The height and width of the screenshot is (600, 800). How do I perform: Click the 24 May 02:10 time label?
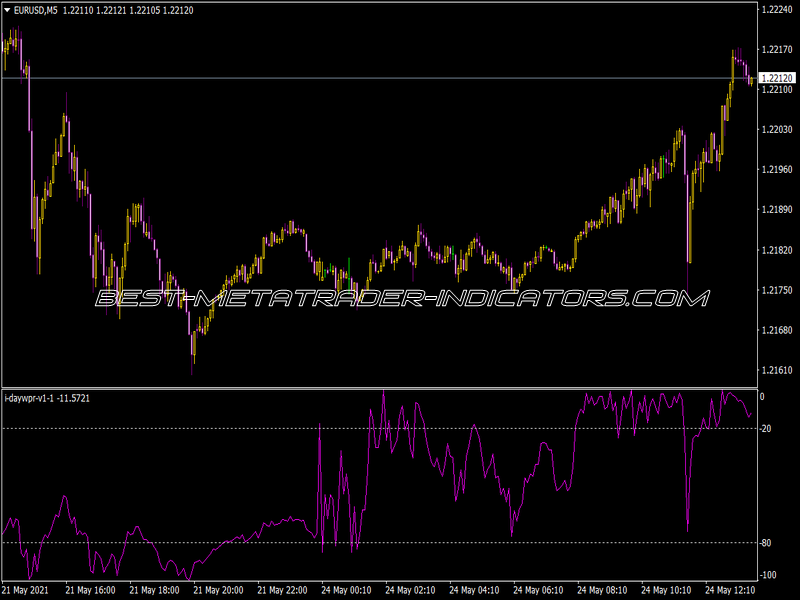tap(410, 590)
